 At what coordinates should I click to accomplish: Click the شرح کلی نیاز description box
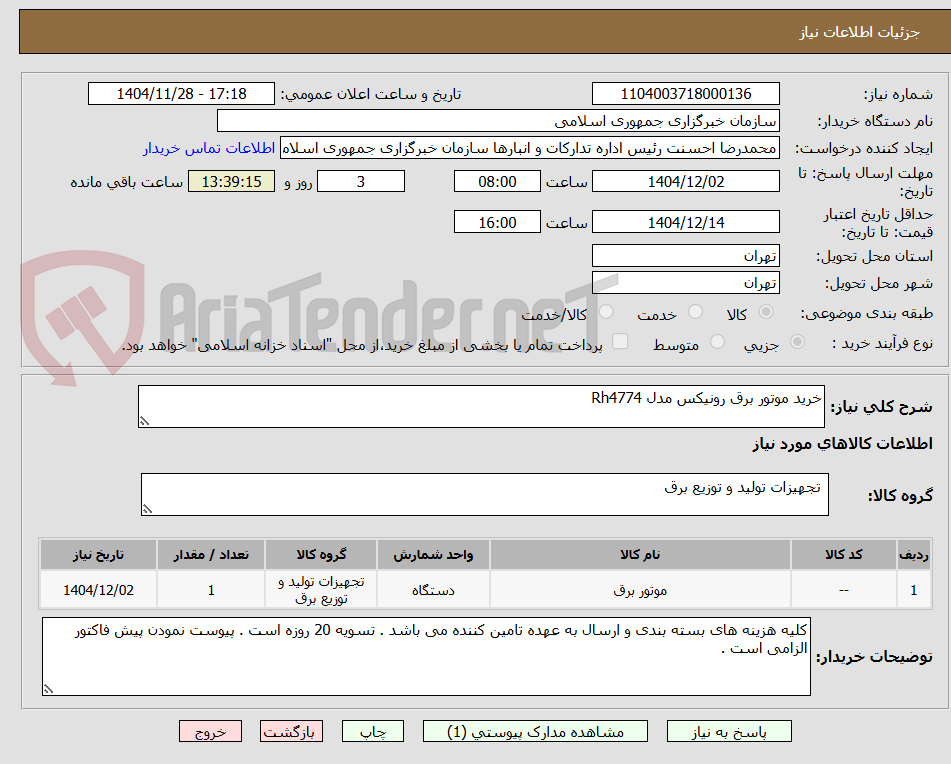481,406
